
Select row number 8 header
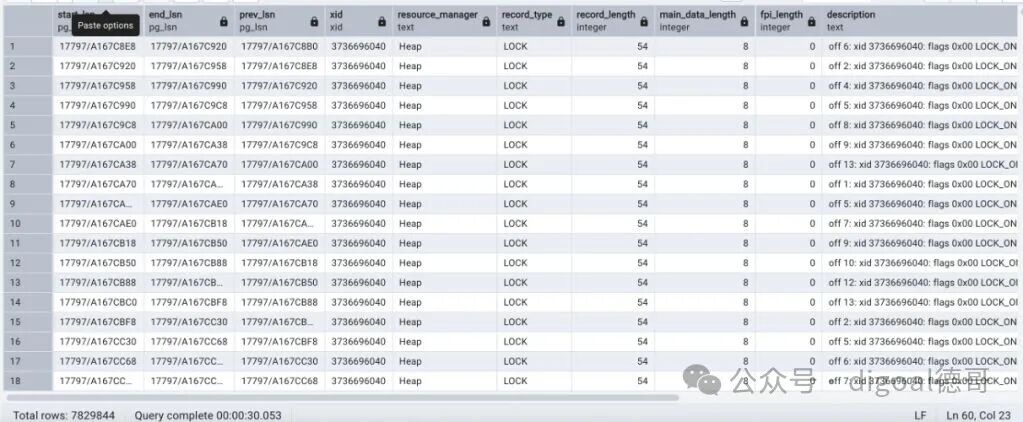[28, 184]
